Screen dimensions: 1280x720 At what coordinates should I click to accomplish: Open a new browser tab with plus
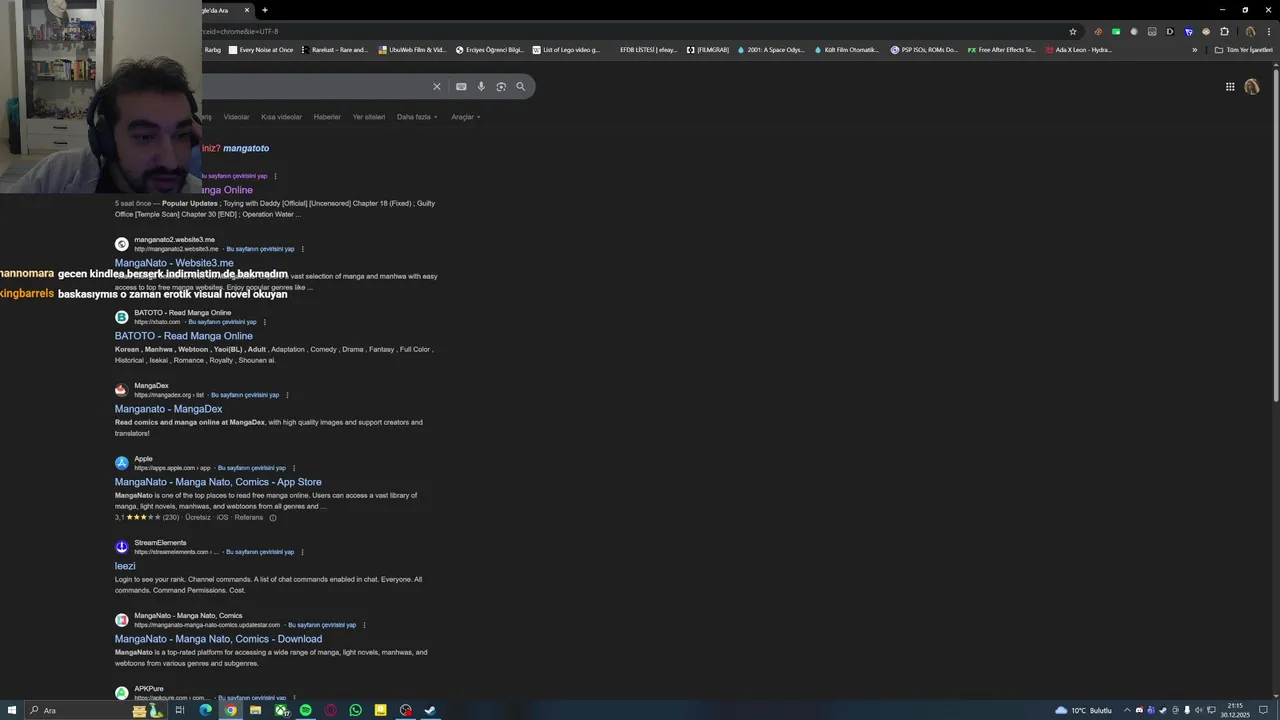(265, 10)
